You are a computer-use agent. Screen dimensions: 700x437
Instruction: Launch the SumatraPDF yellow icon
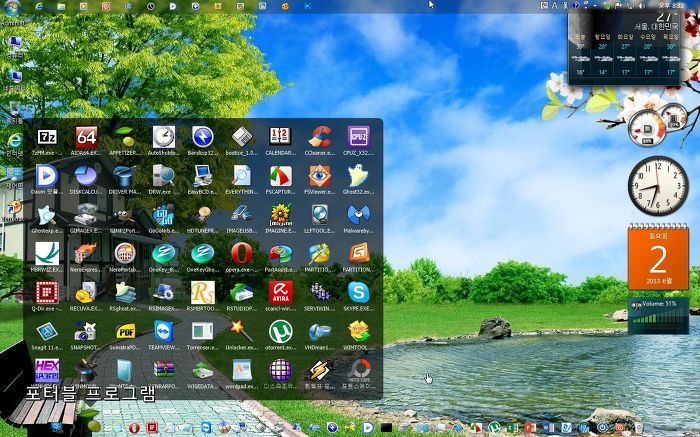(125, 332)
